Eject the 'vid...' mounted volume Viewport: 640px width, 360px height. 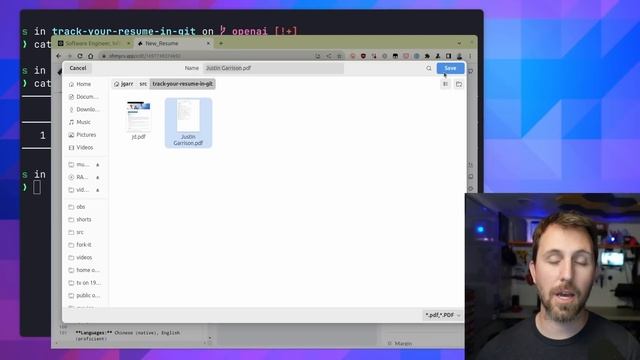[98, 190]
